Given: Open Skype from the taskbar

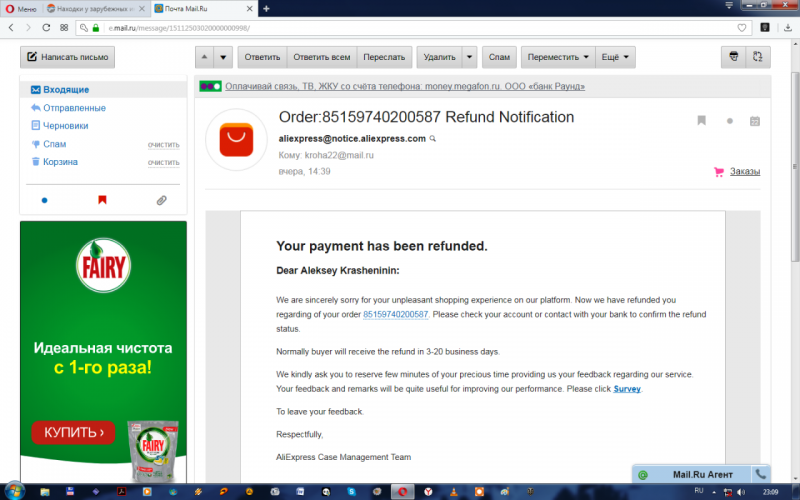Looking at the screenshot, I should (x=352, y=492).
